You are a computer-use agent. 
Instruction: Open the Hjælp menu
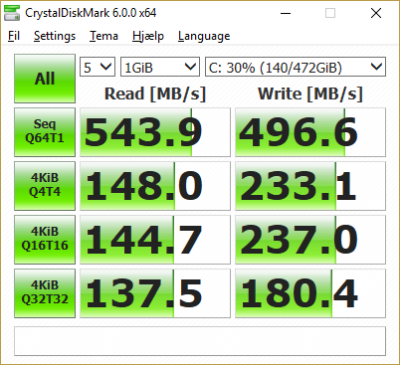(148, 36)
